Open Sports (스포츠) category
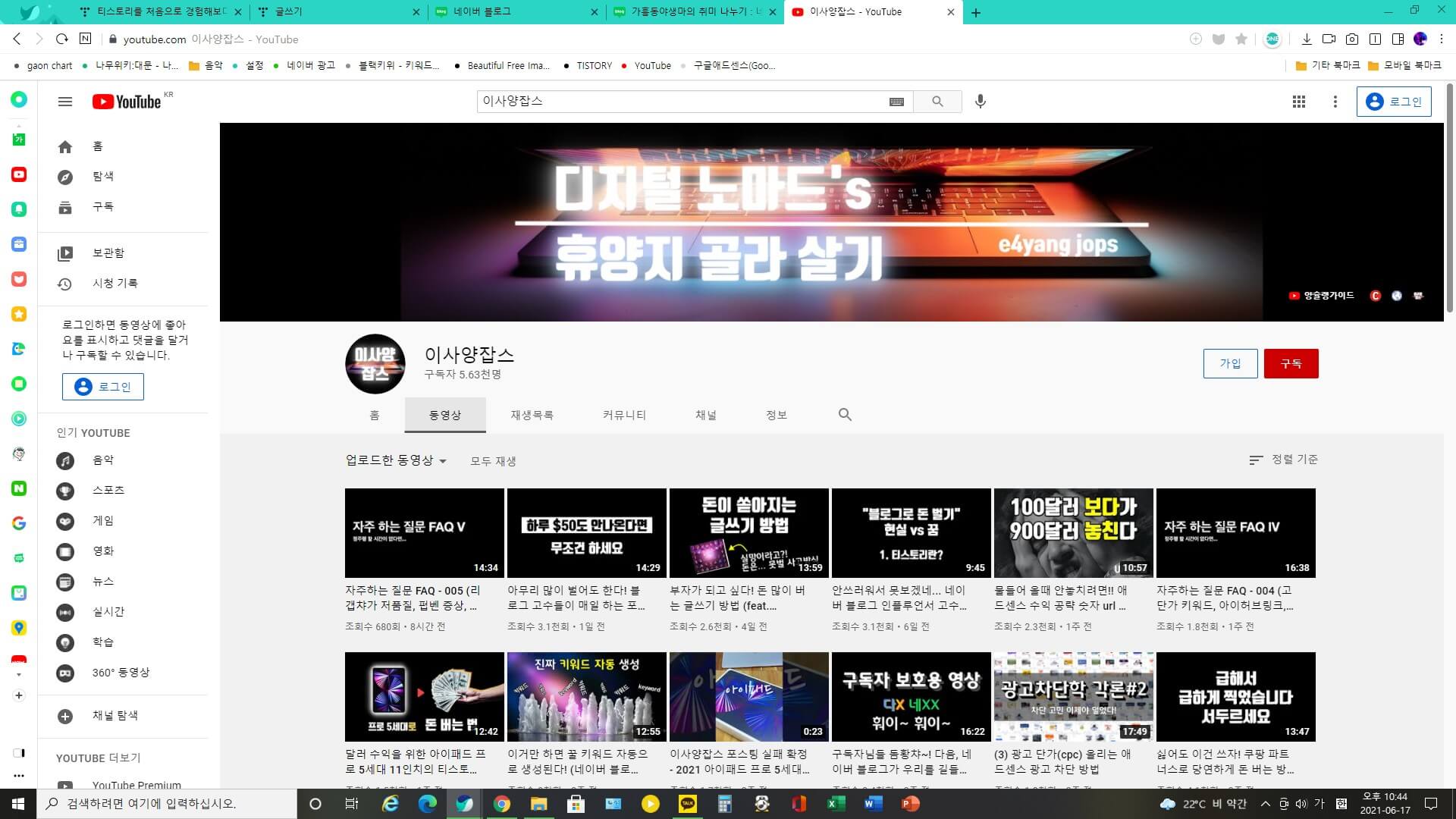 pos(123,491)
